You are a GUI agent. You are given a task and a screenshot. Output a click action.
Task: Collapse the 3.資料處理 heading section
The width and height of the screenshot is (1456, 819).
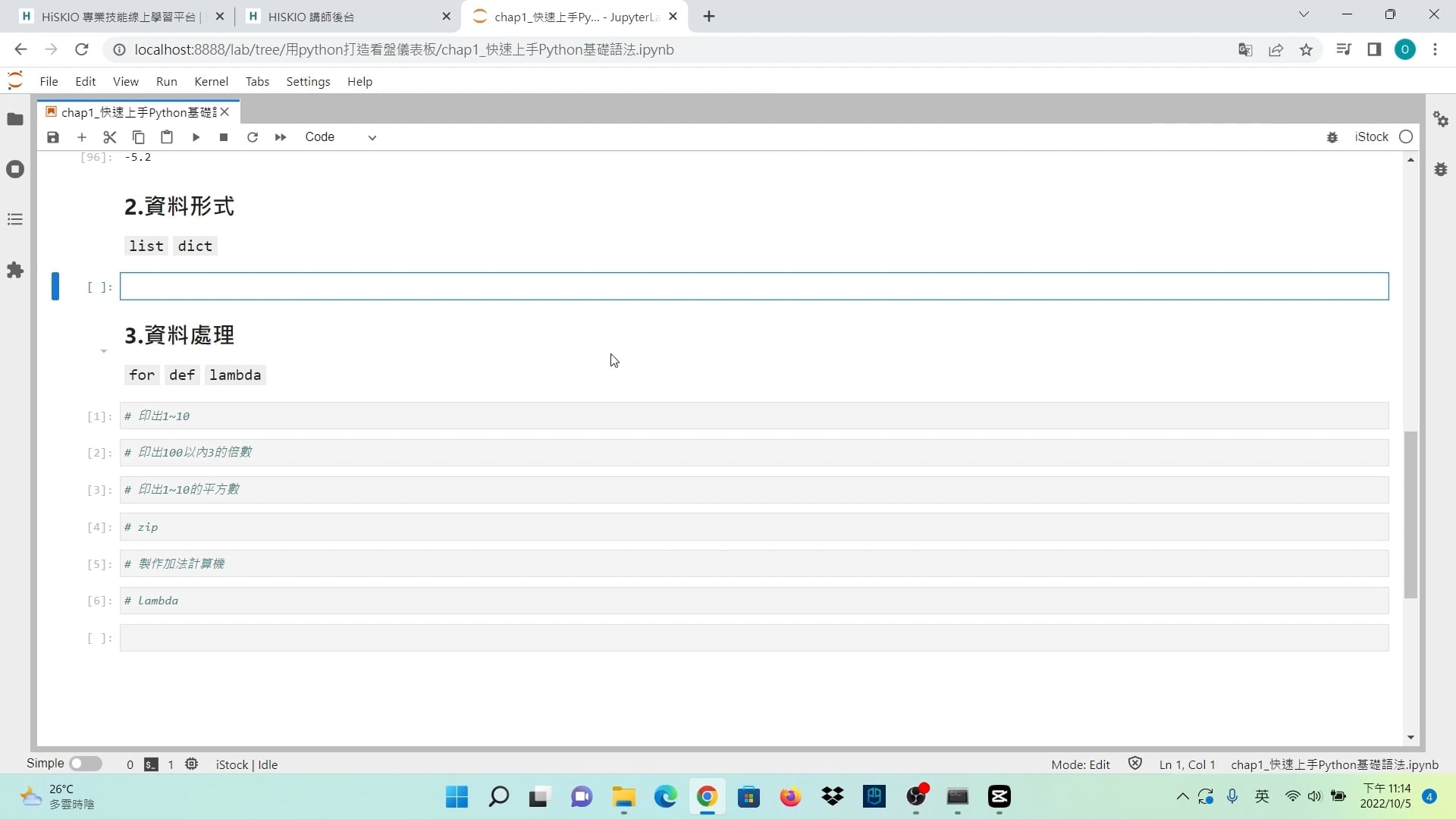coord(104,351)
